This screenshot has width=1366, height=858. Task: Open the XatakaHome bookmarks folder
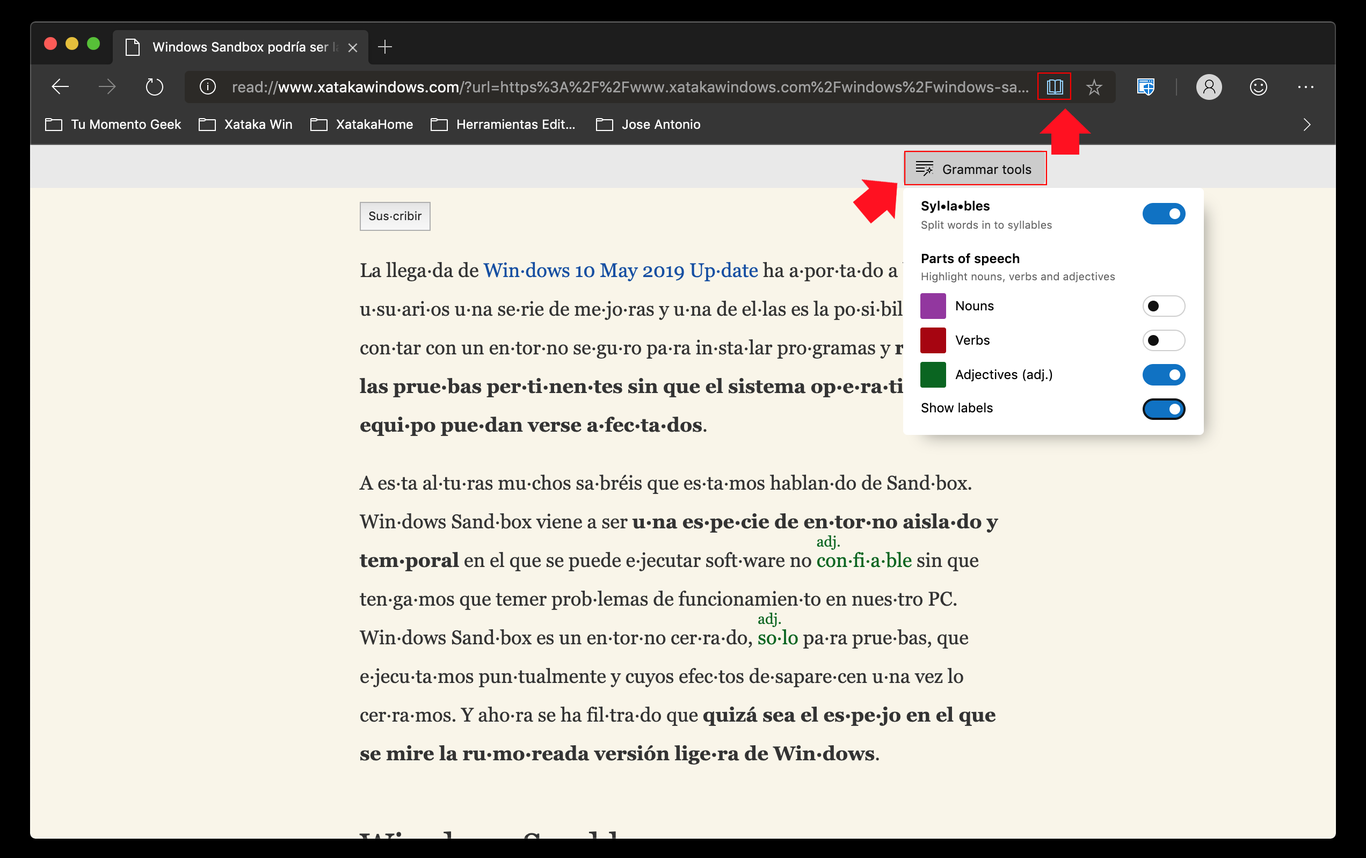coord(362,124)
